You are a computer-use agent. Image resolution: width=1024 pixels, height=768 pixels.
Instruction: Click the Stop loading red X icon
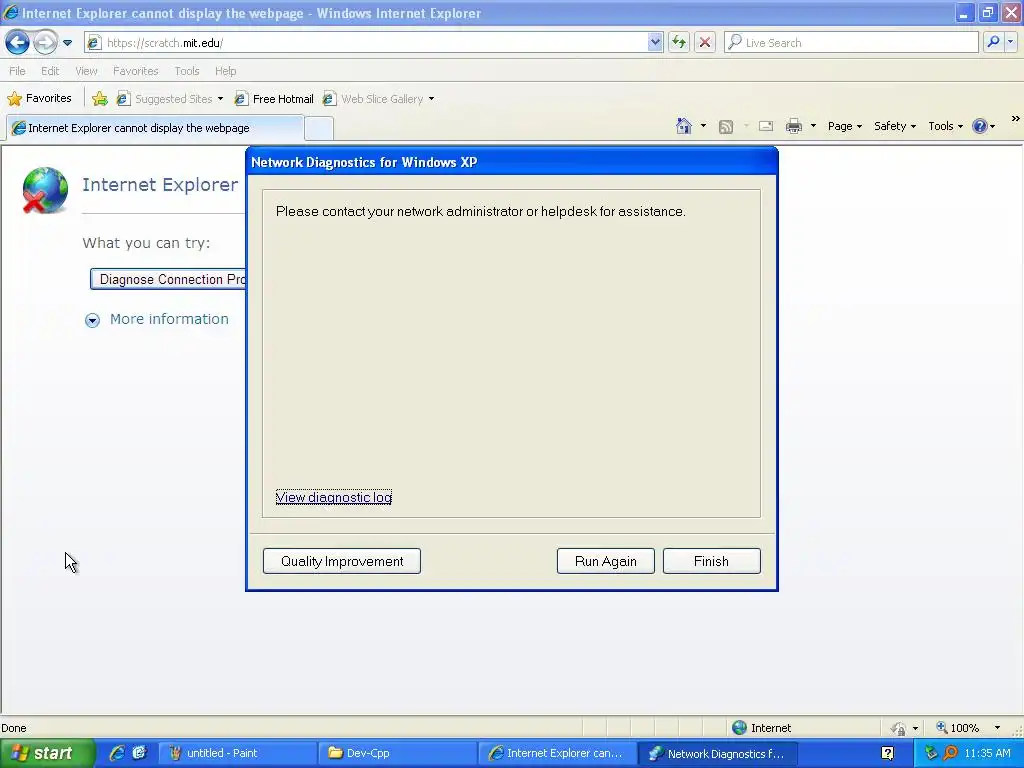705,43
